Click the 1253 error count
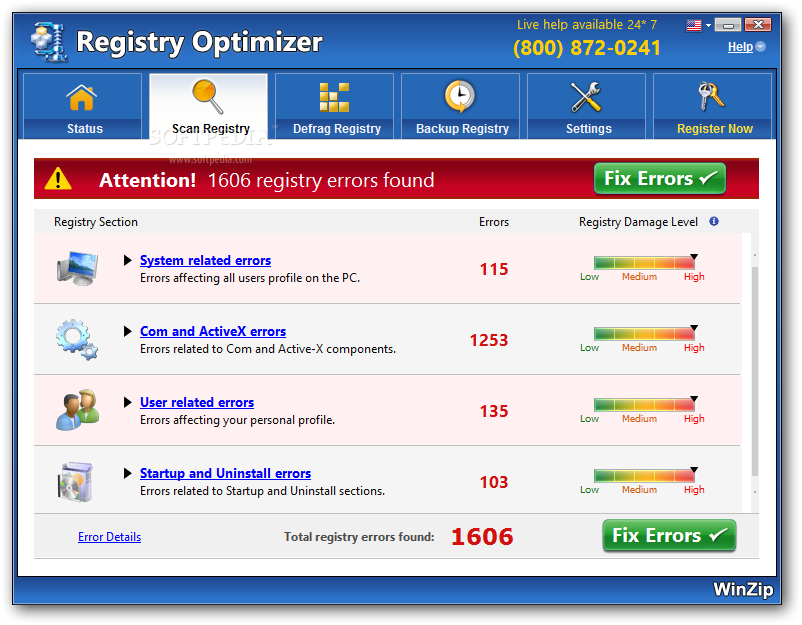The width and height of the screenshot is (802, 625). click(489, 340)
